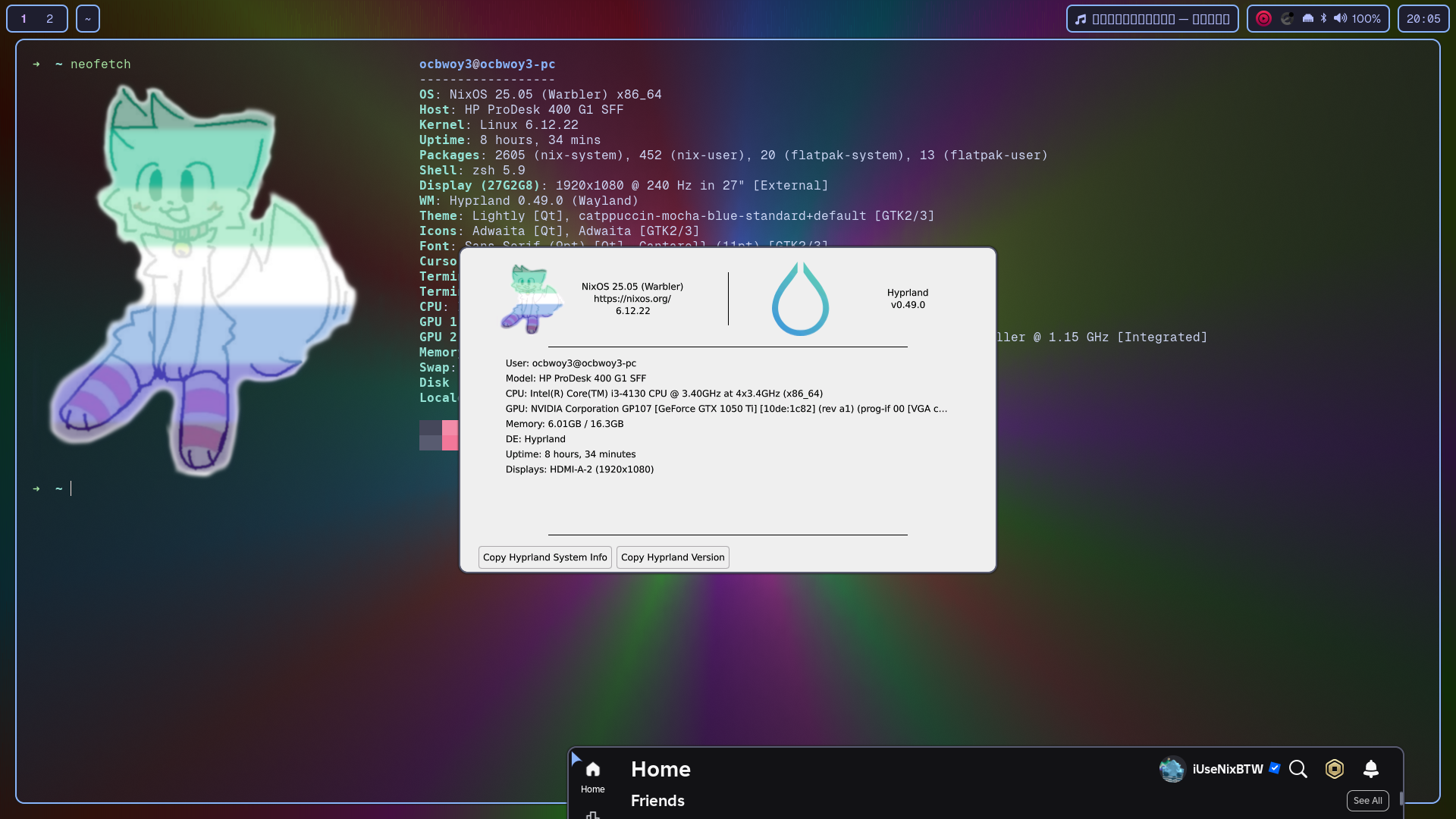Open the notifications bell
Screen dimensions: 1456x819
1370,769
